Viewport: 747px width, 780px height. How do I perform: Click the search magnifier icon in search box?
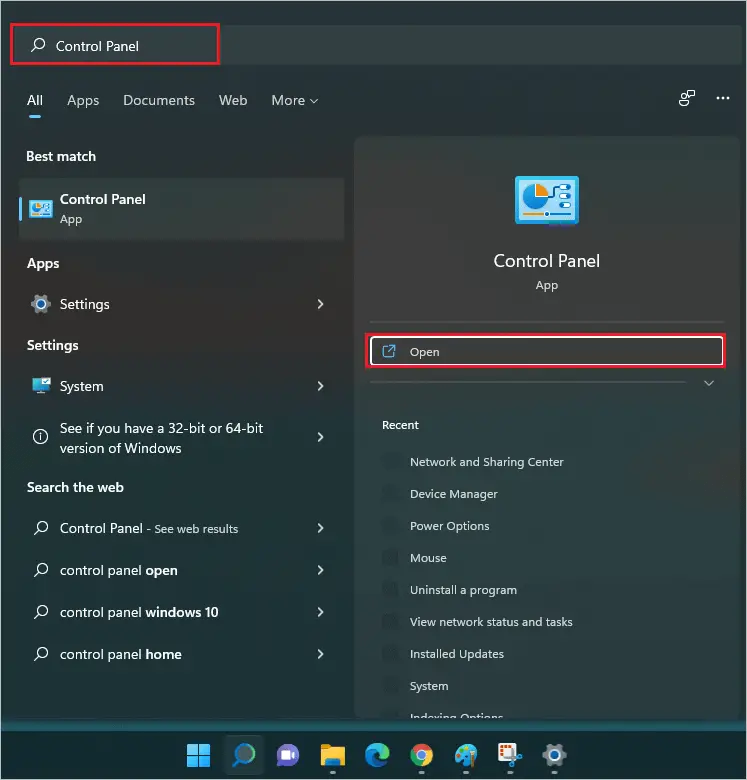(x=38, y=45)
